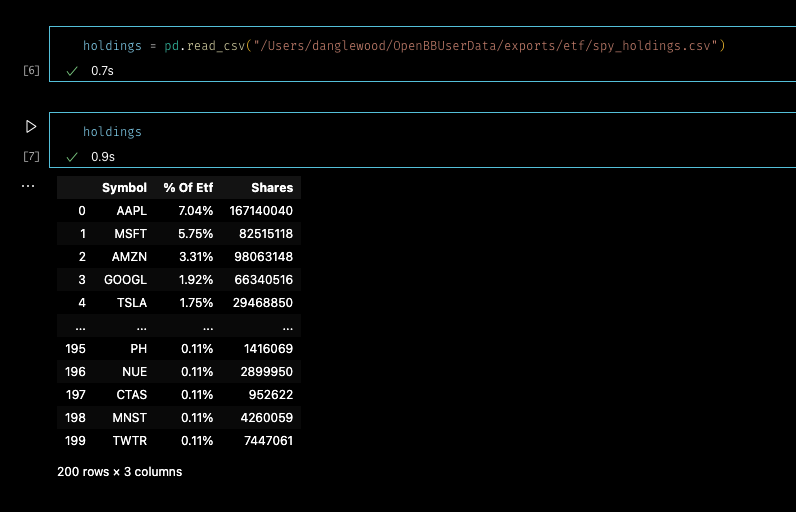The width and height of the screenshot is (796, 512).
Task: Click the 7.04% value for AAPL
Action: click(x=196, y=211)
